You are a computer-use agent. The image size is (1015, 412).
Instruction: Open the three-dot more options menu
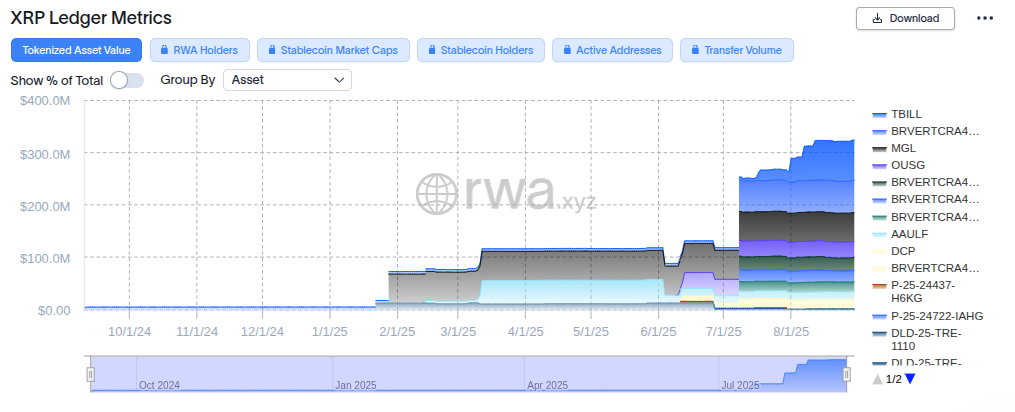tap(985, 18)
